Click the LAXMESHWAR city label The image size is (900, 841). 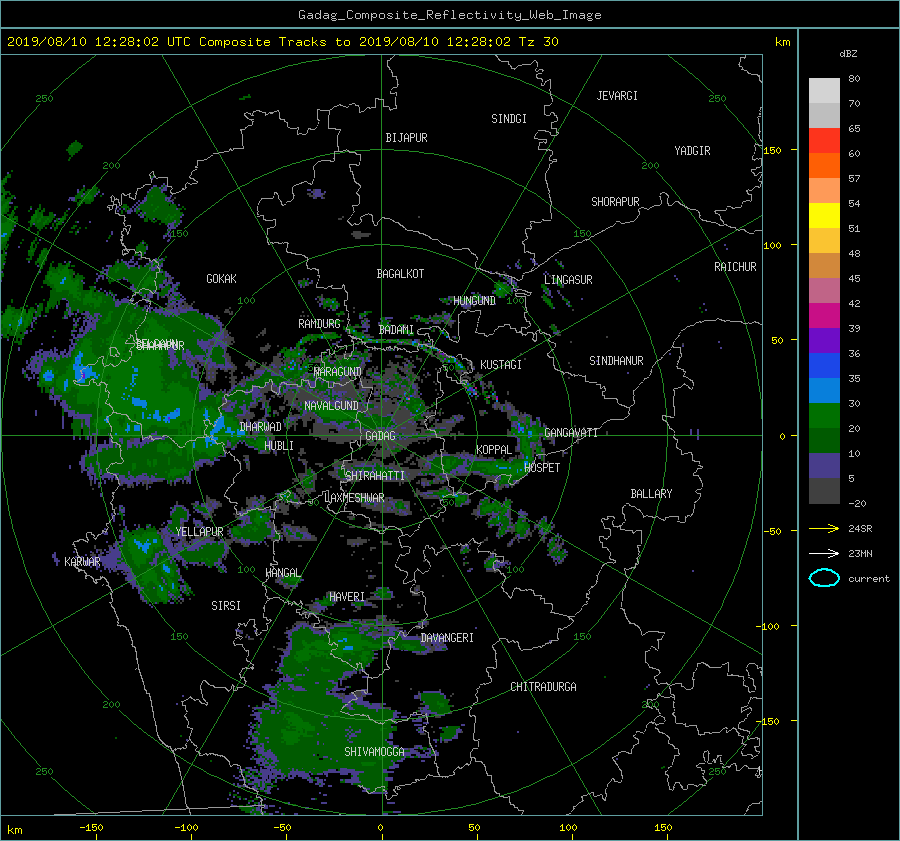coord(354,498)
